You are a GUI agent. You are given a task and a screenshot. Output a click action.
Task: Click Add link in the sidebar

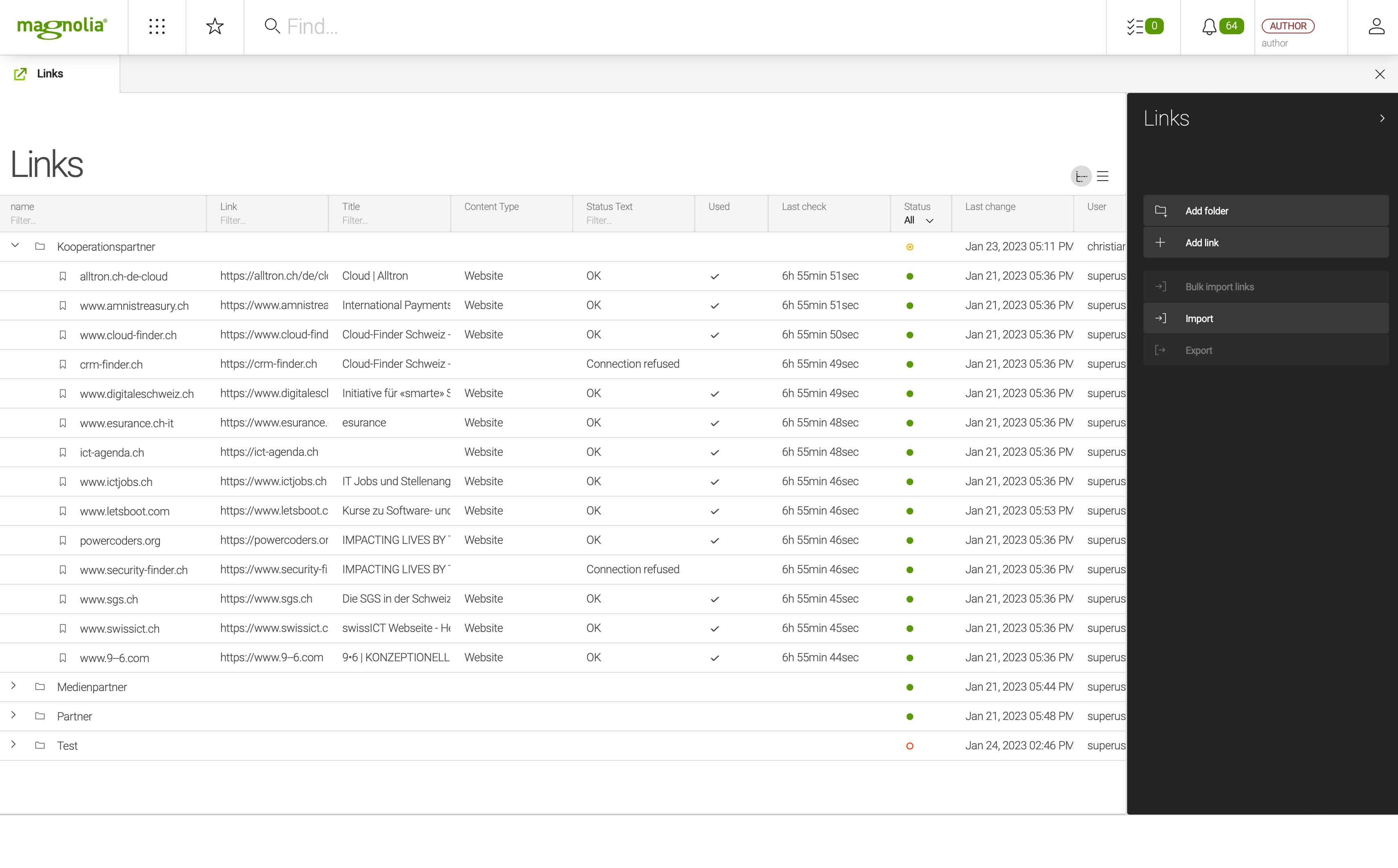(1201, 242)
